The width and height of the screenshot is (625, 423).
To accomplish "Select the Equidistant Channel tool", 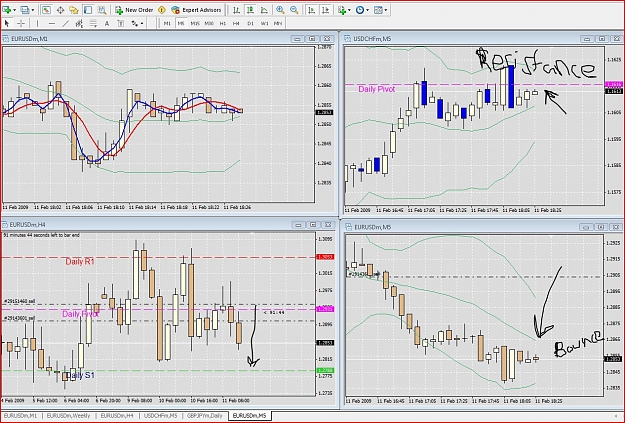I will point(79,24).
